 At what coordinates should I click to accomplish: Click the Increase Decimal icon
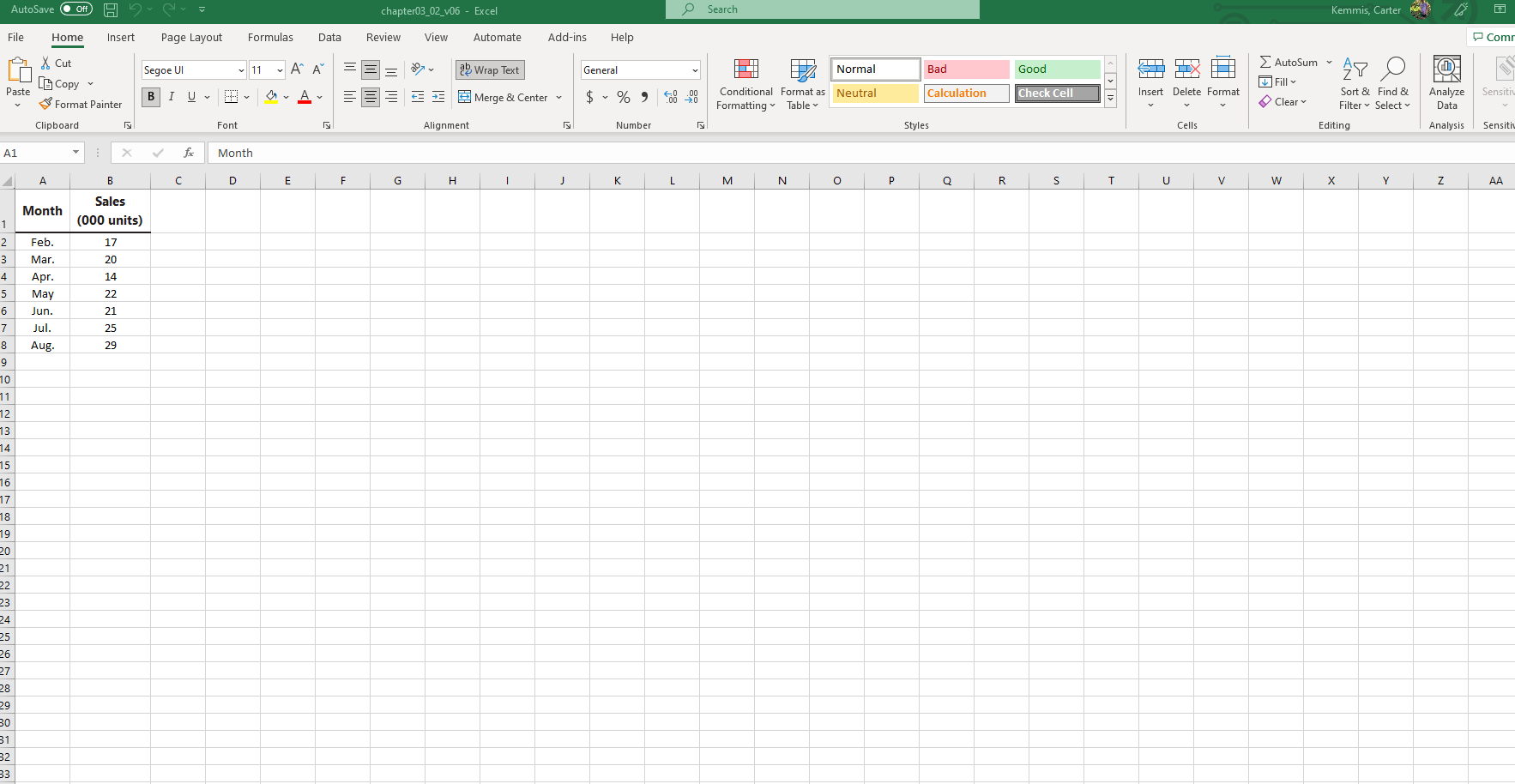(x=670, y=98)
